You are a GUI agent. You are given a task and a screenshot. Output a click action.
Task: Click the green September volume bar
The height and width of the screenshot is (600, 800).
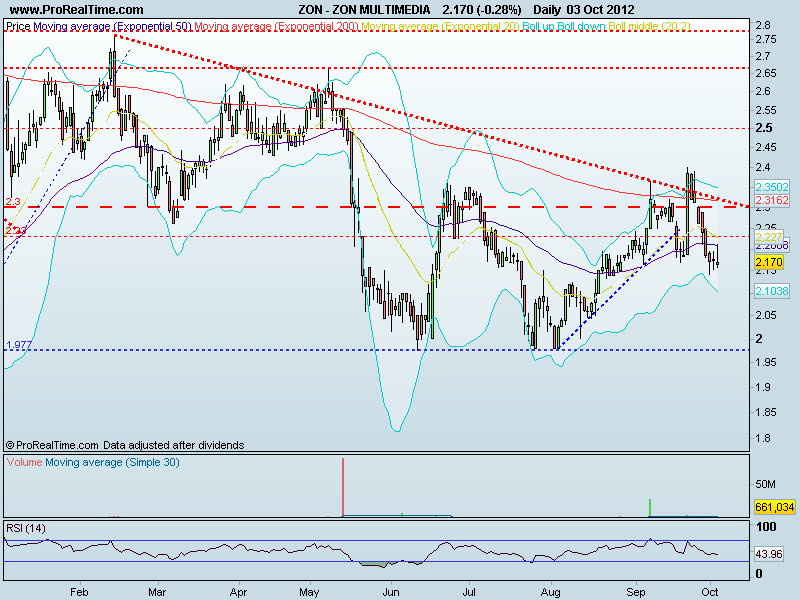pos(650,508)
